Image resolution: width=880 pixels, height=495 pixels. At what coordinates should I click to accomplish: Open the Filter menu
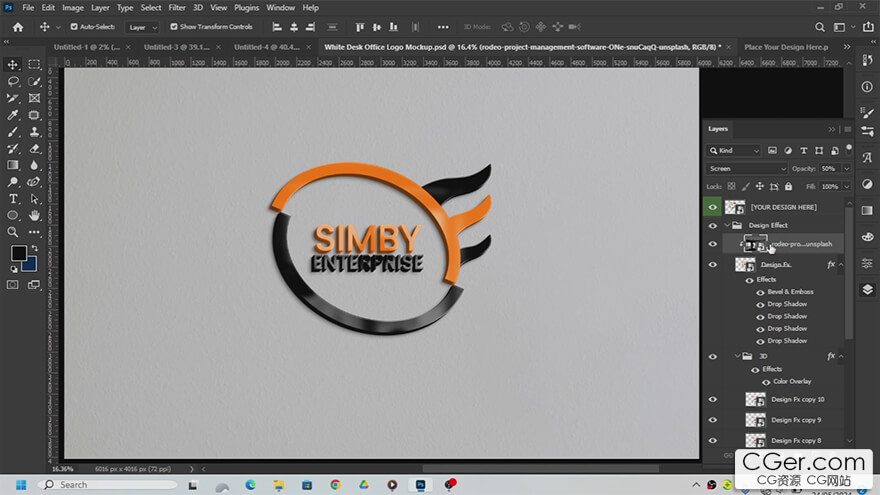[177, 8]
